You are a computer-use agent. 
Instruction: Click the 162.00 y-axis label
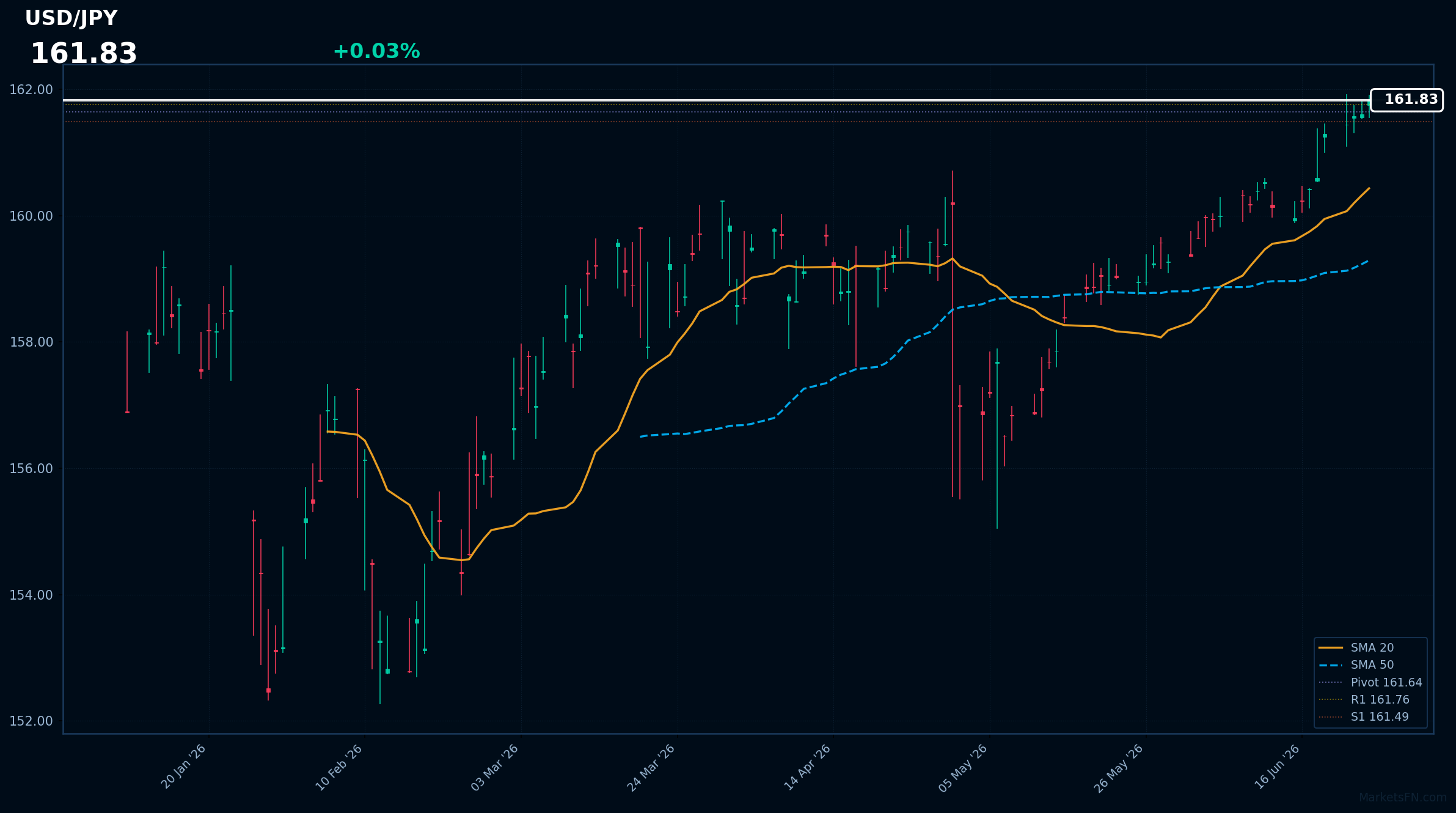click(31, 90)
